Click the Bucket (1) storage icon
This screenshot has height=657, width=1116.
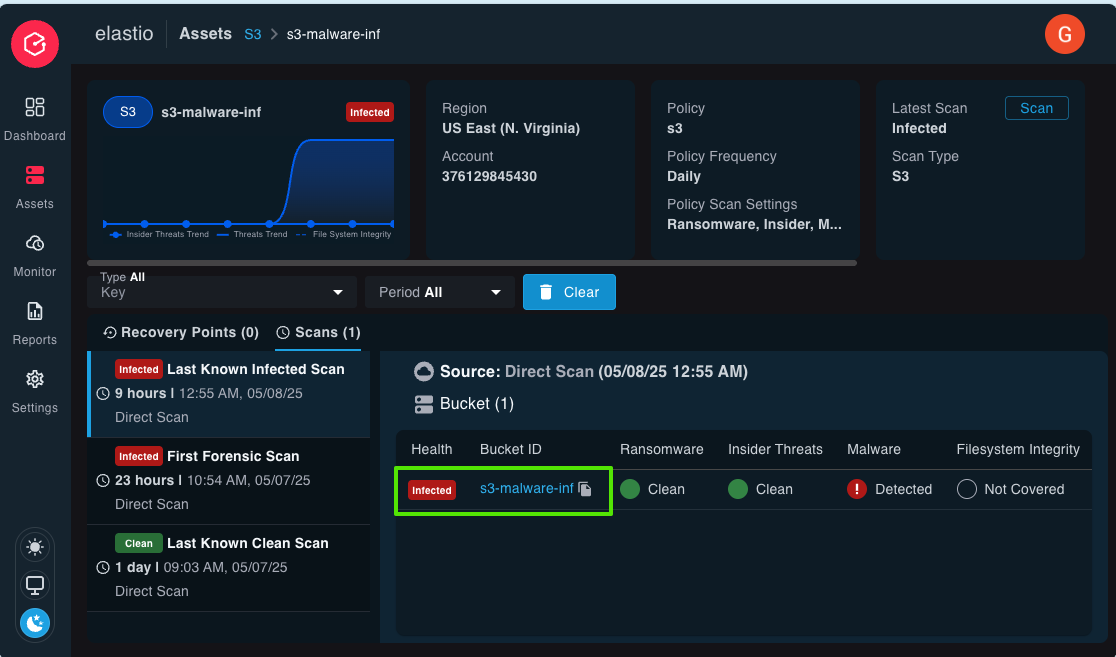tap(423, 404)
